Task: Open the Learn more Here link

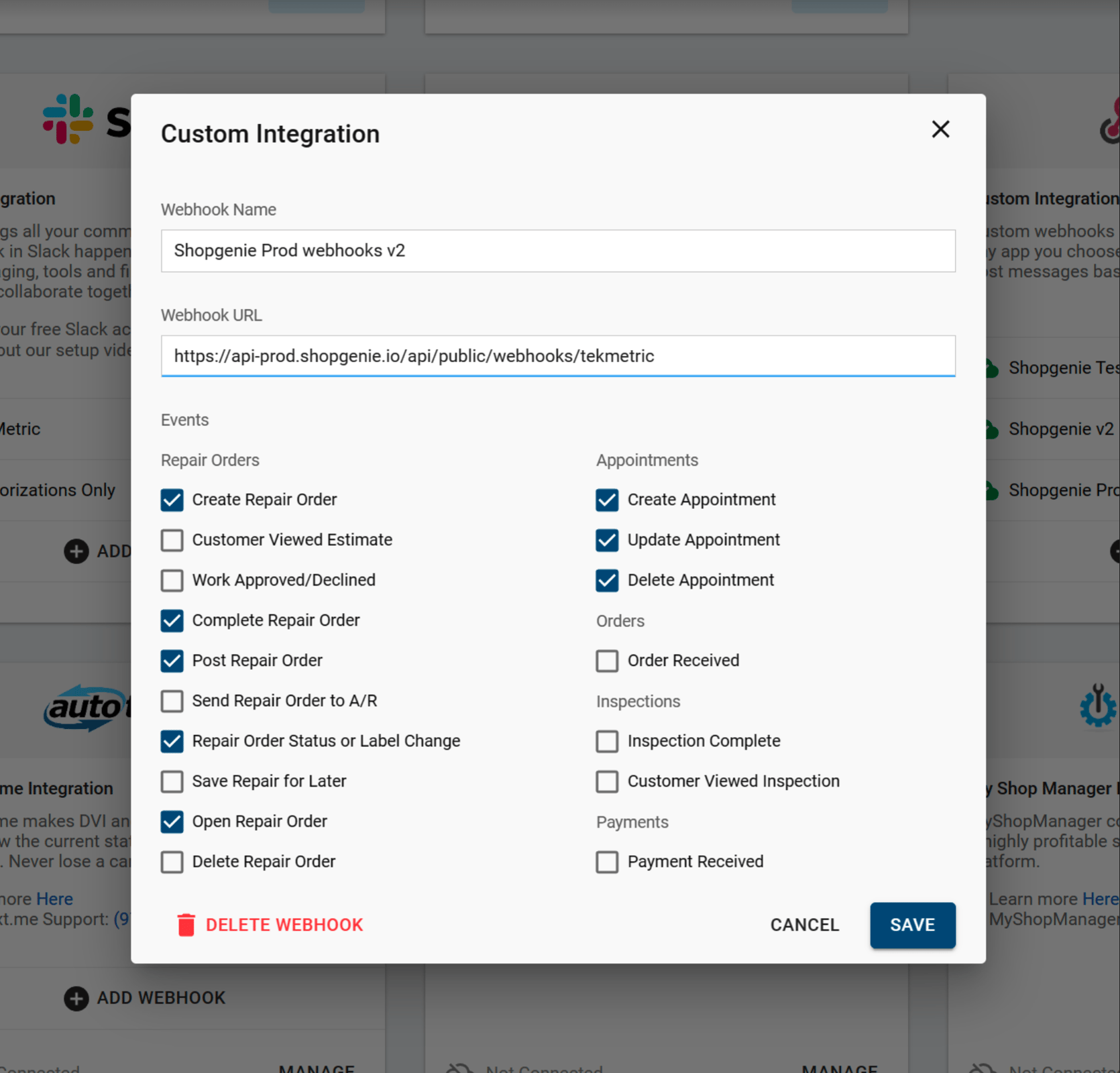Action: tap(1103, 899)
